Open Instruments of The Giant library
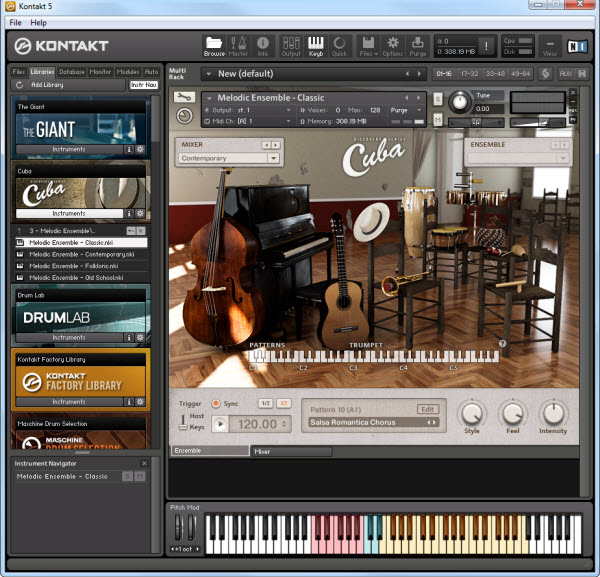Viewport: 600px width, 577px height. point(69,149)
